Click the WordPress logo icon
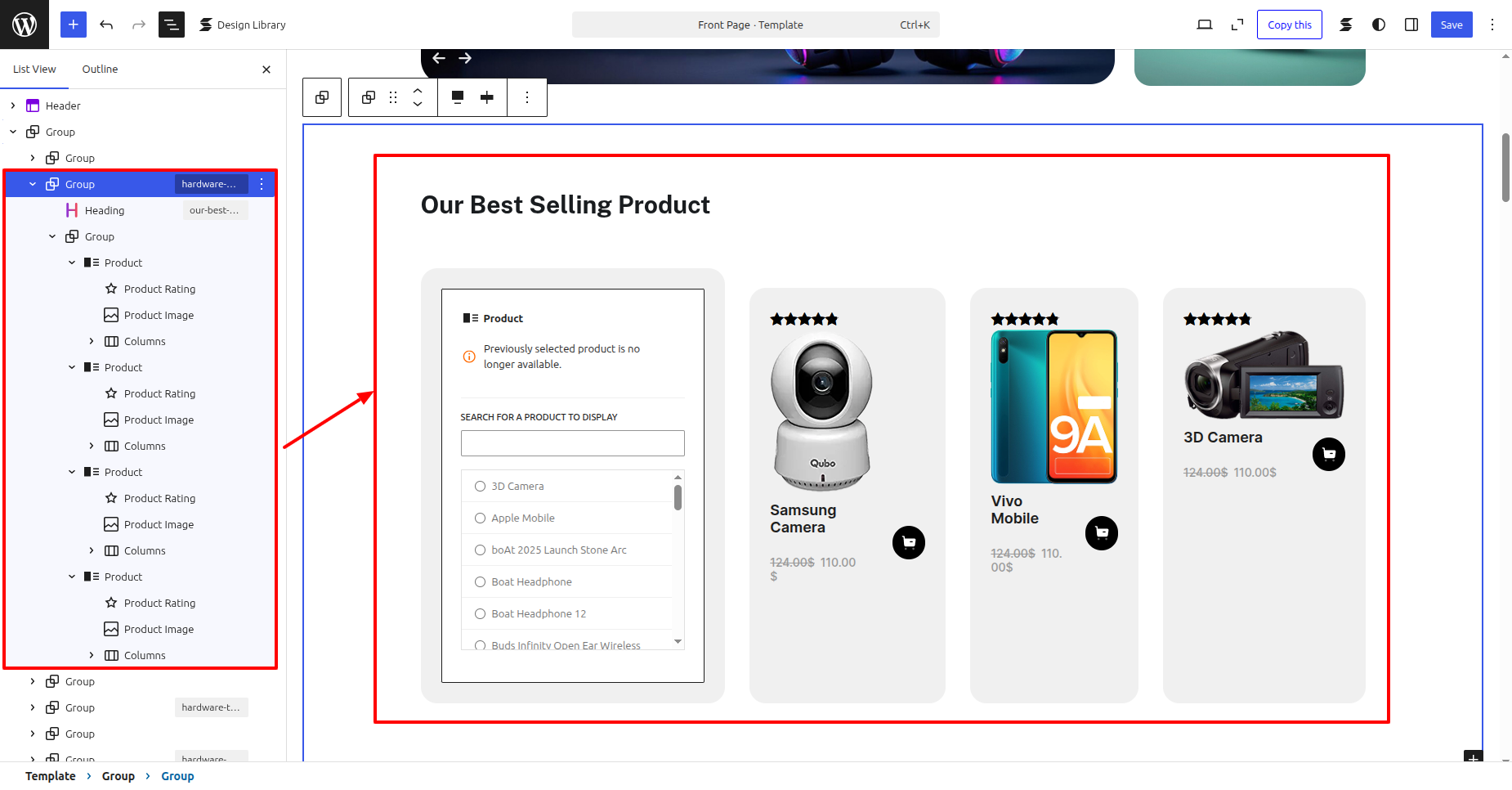This screenshot has width=1512, height=790. click(25, 25)
